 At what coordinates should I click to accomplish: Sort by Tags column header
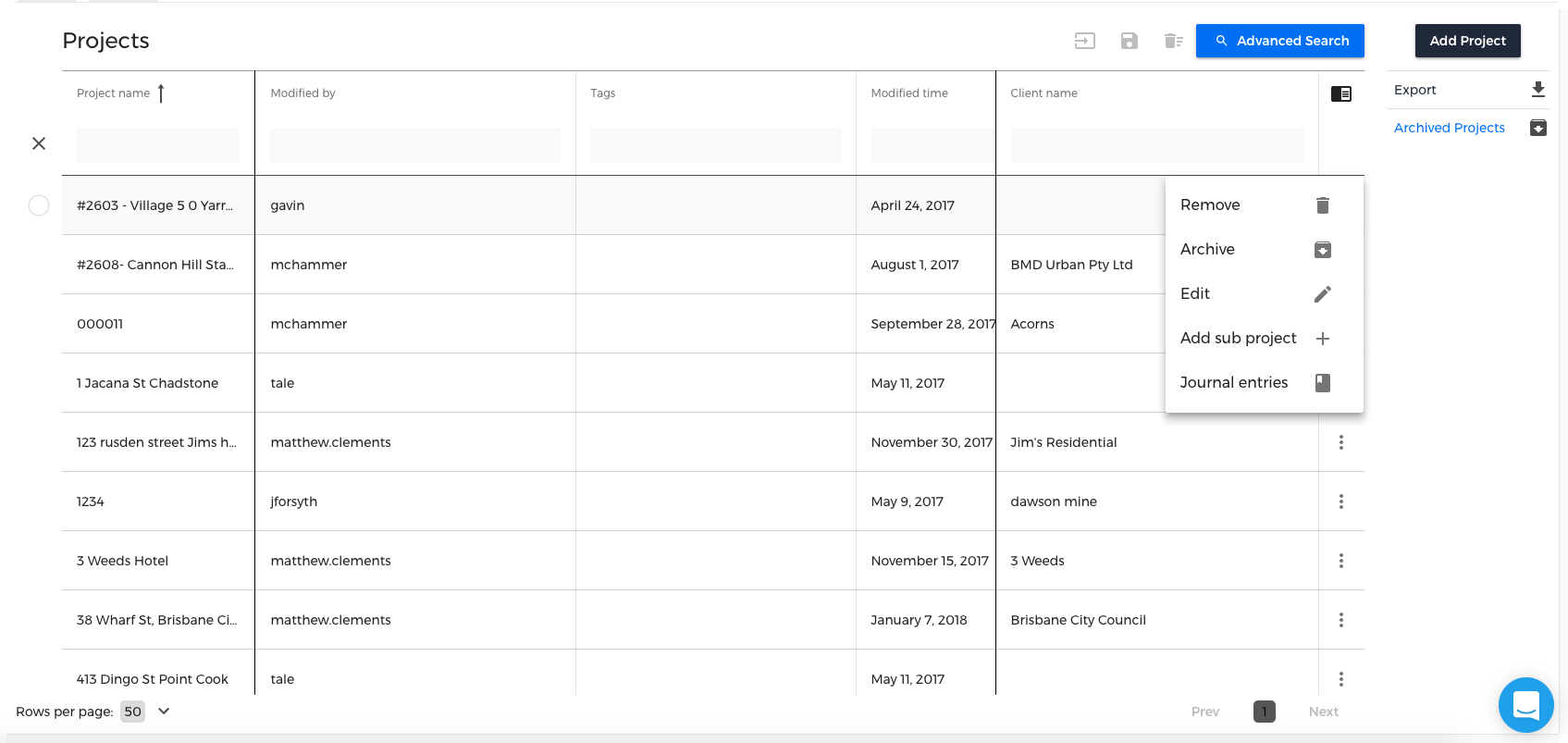coord(602,93)
